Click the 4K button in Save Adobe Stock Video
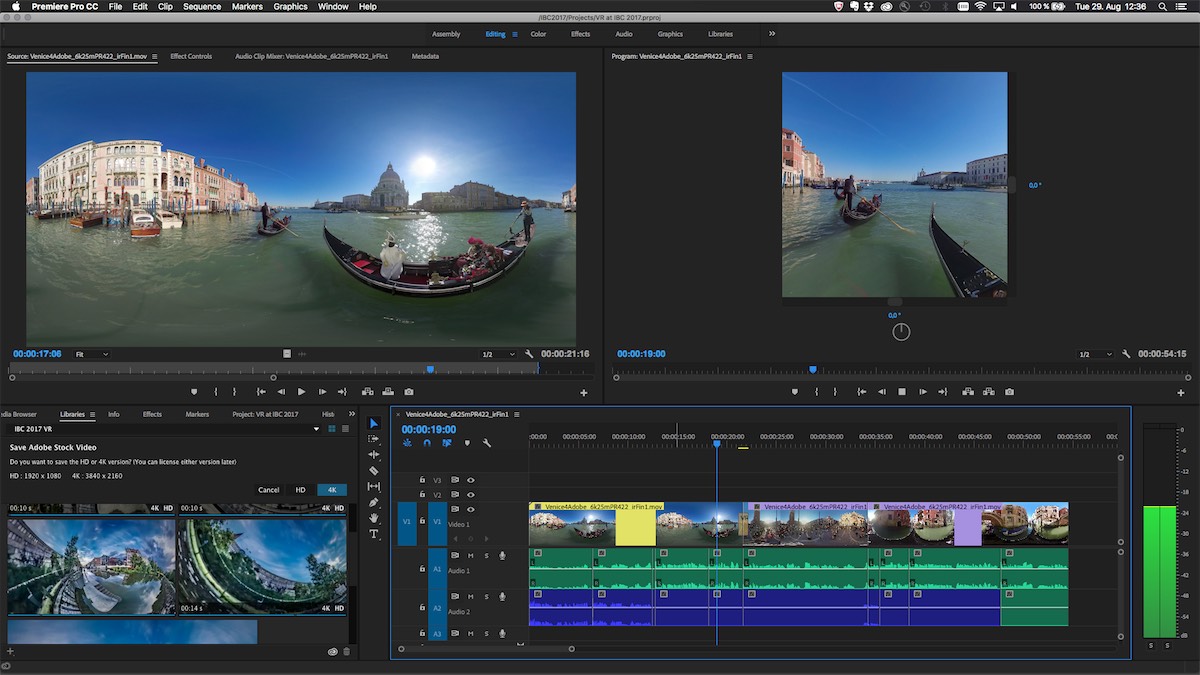Screen dimensions: 1200x675 331,490
